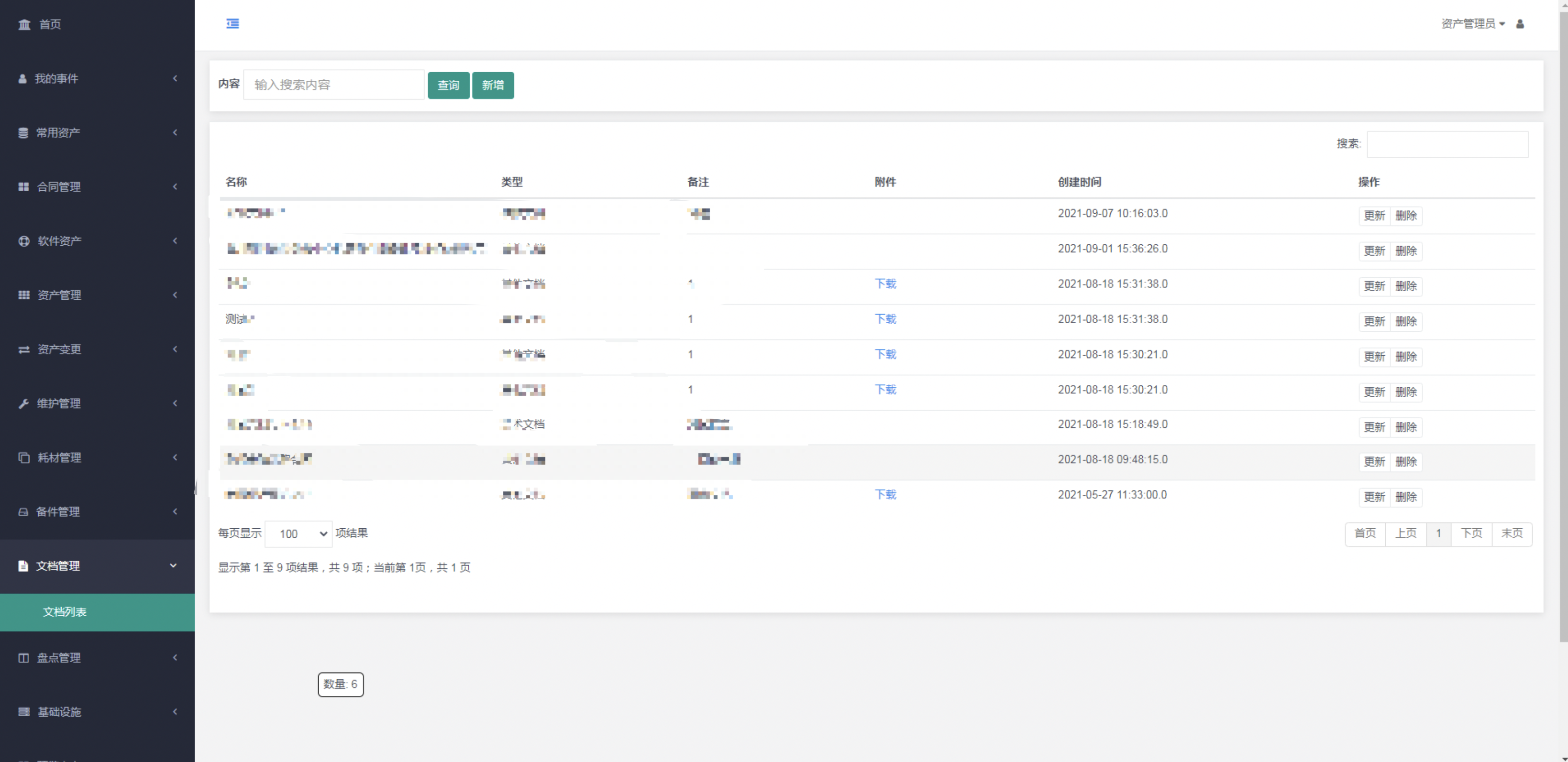The image size is (1568, 762).
Task: Click 下载 in the 测试 row
Action: coord(886,319)
